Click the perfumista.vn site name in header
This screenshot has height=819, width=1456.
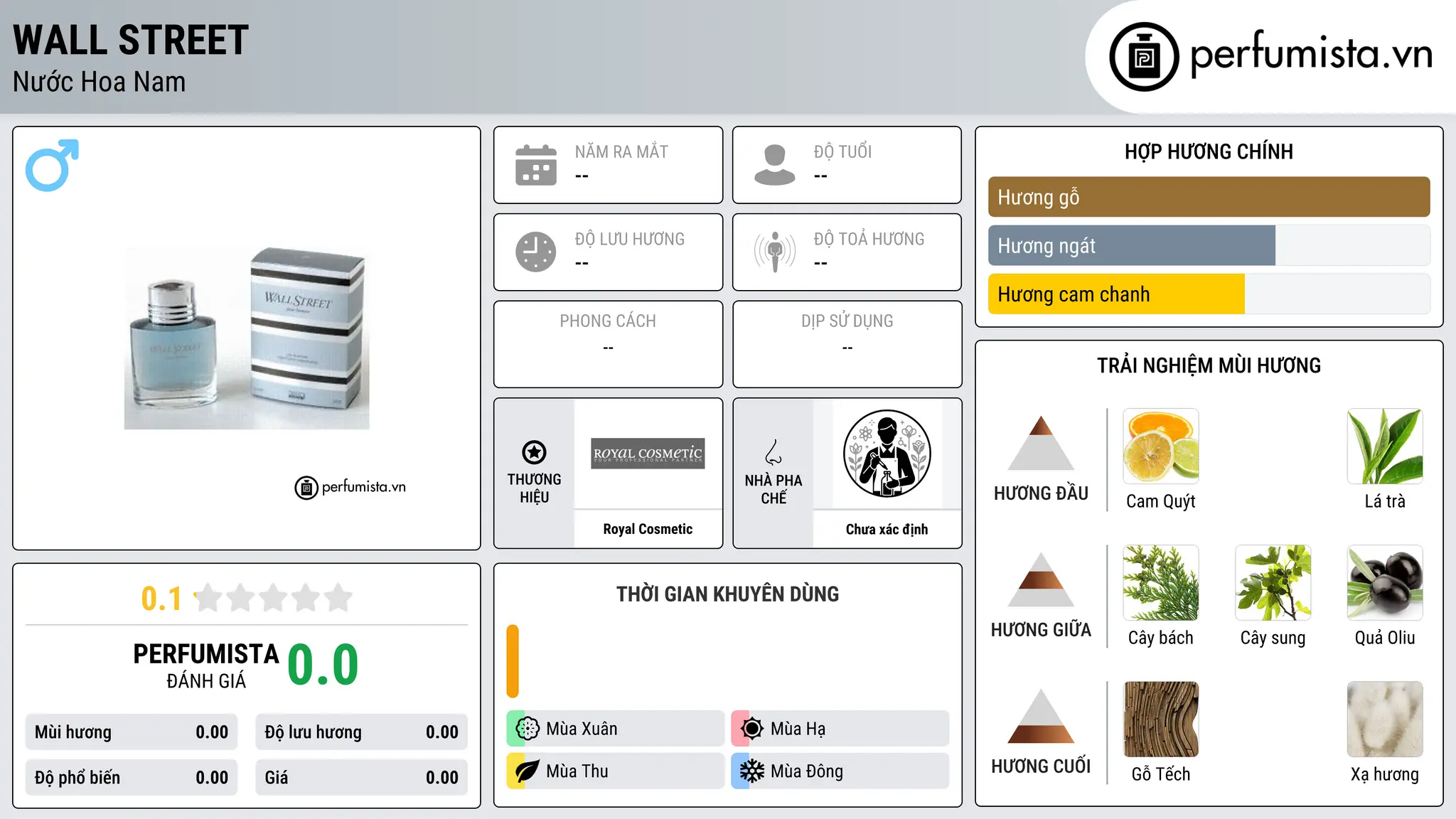(1311, 54)
